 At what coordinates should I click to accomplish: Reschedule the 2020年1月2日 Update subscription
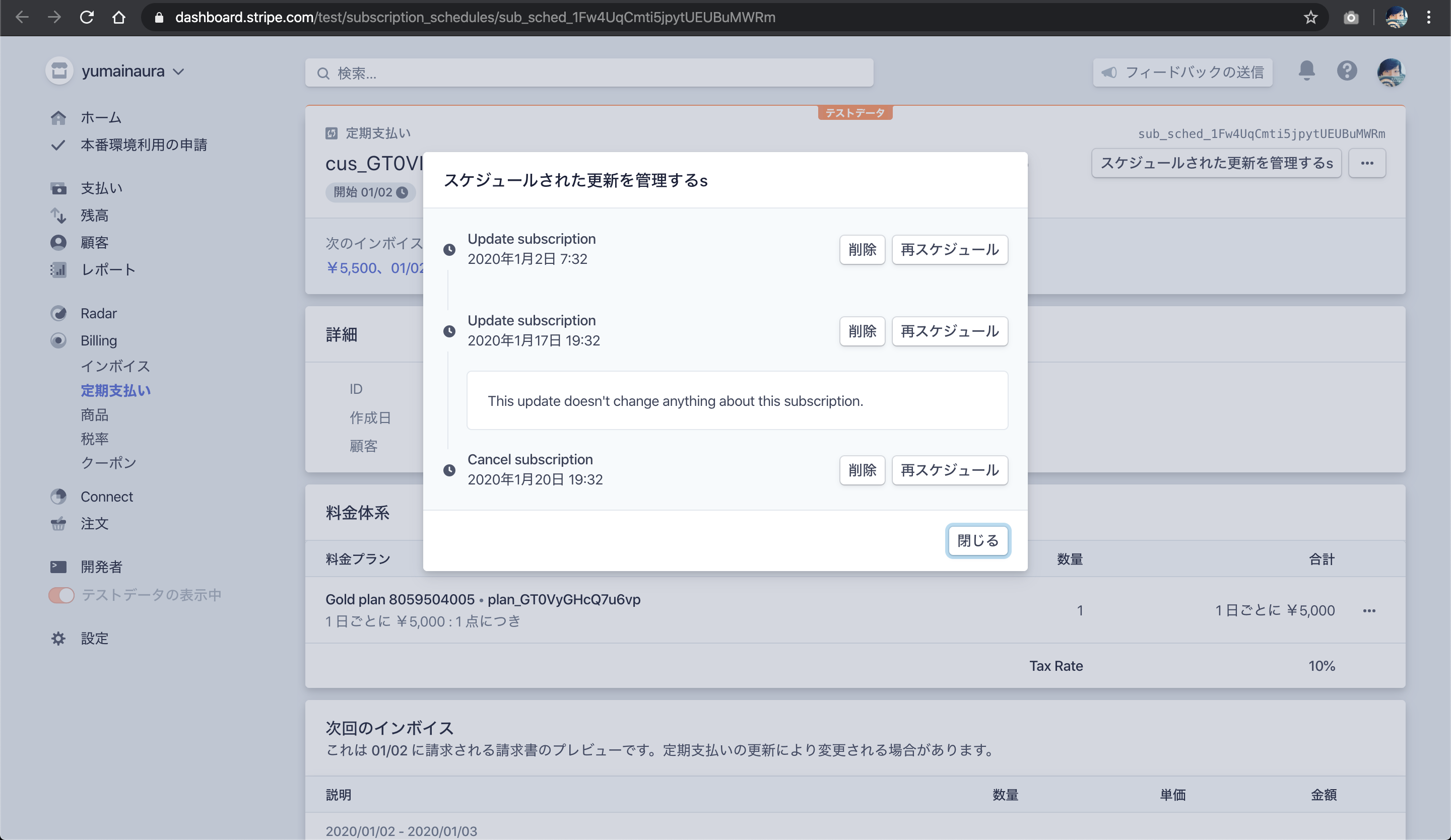pyautogui.click(x=950, y=250)
